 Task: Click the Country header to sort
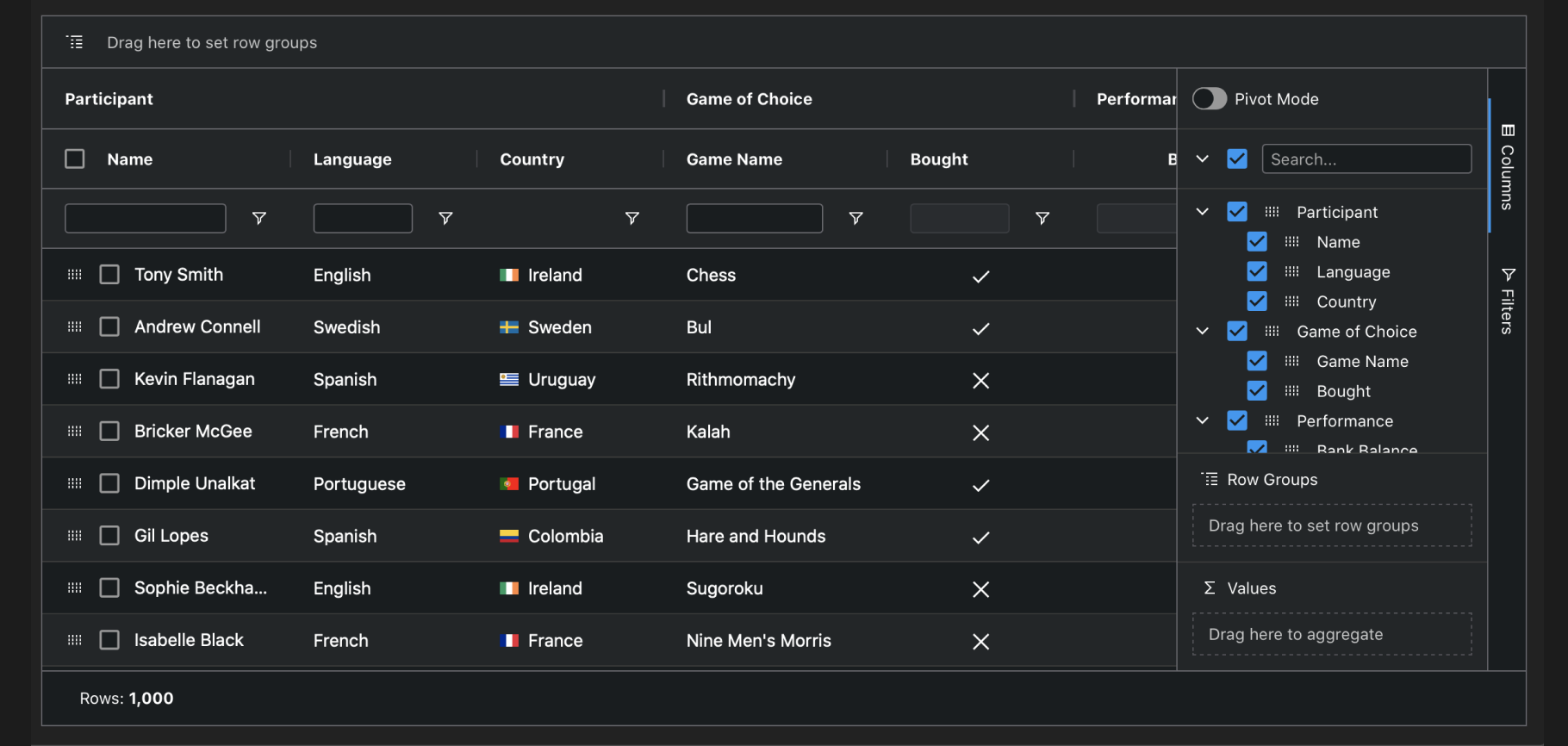point(532,159)
